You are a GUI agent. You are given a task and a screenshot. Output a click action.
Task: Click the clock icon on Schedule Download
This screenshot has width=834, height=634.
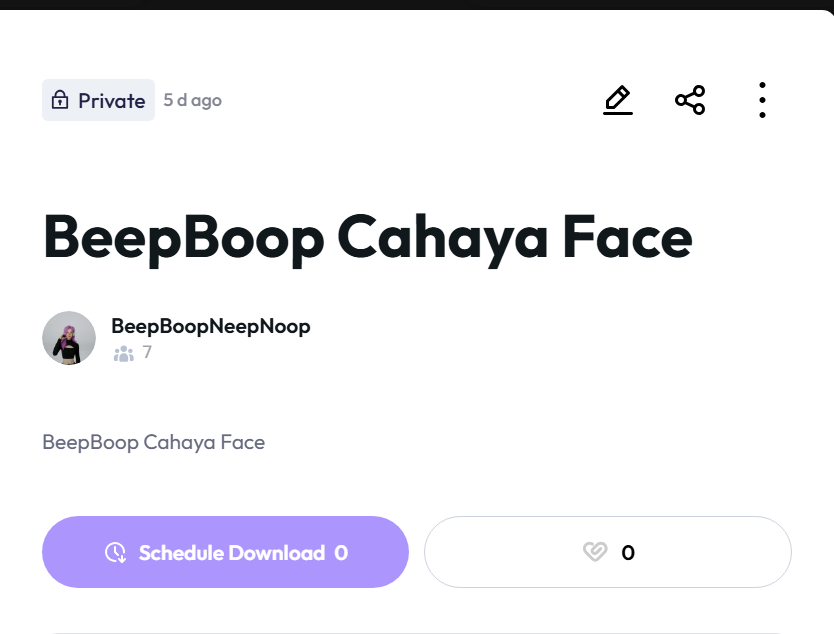116,552
